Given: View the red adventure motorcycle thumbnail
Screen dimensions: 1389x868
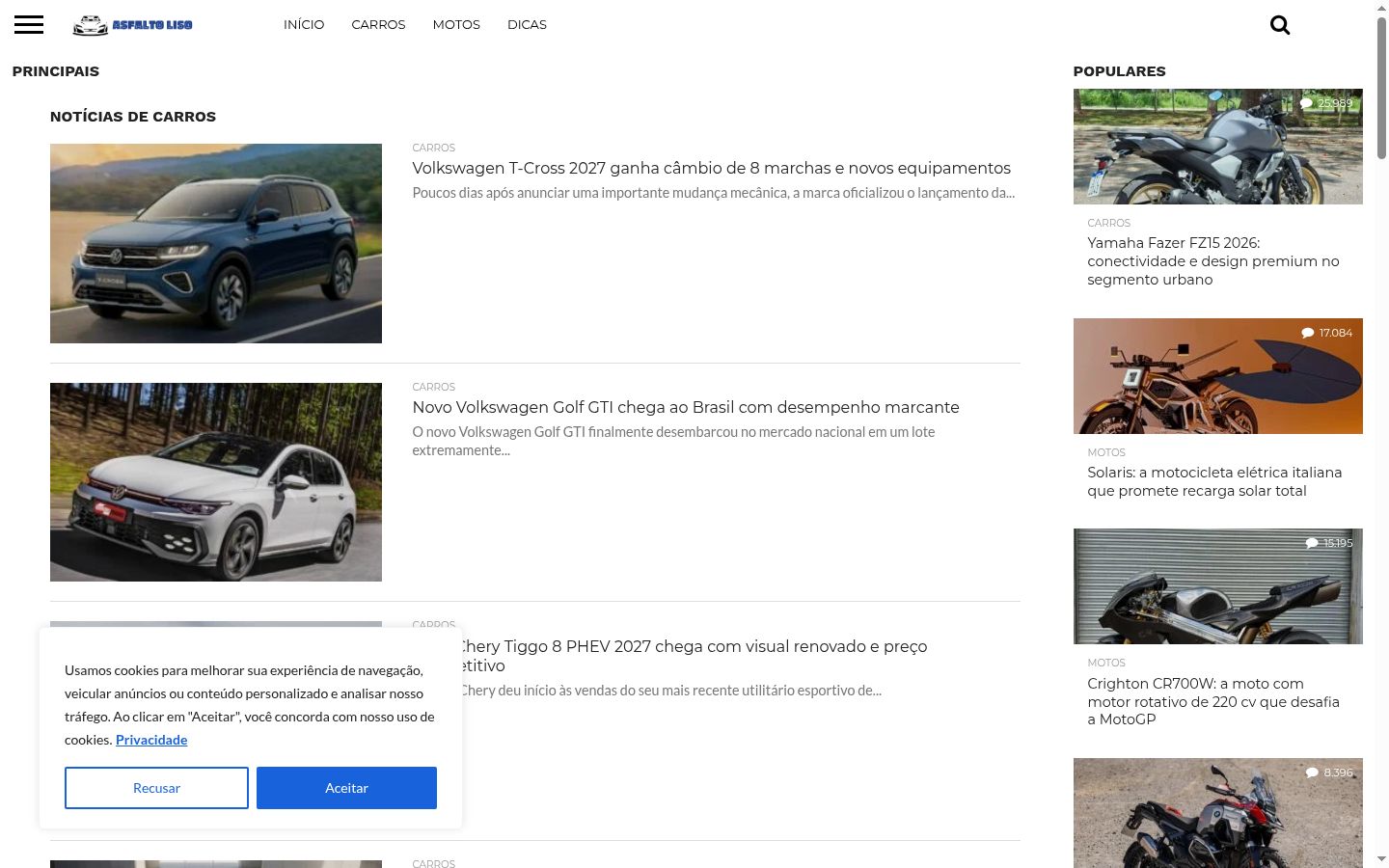Looking at the screenshot, I should tap(1218, 813).
